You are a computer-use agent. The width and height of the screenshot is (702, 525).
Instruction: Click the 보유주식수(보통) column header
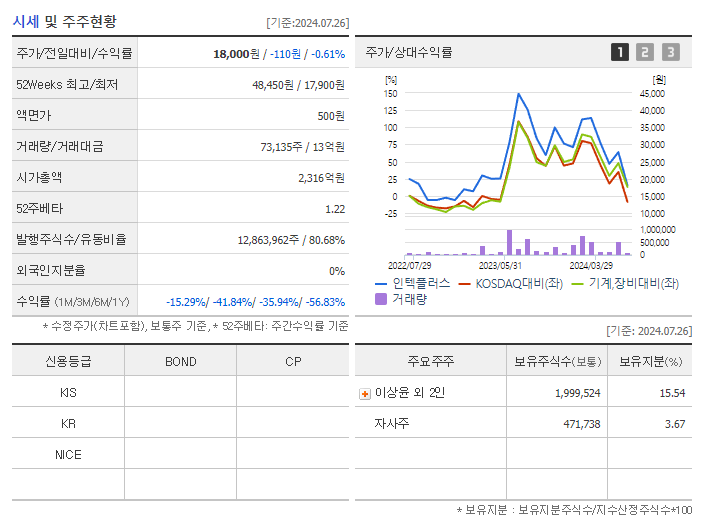point(557,361)
